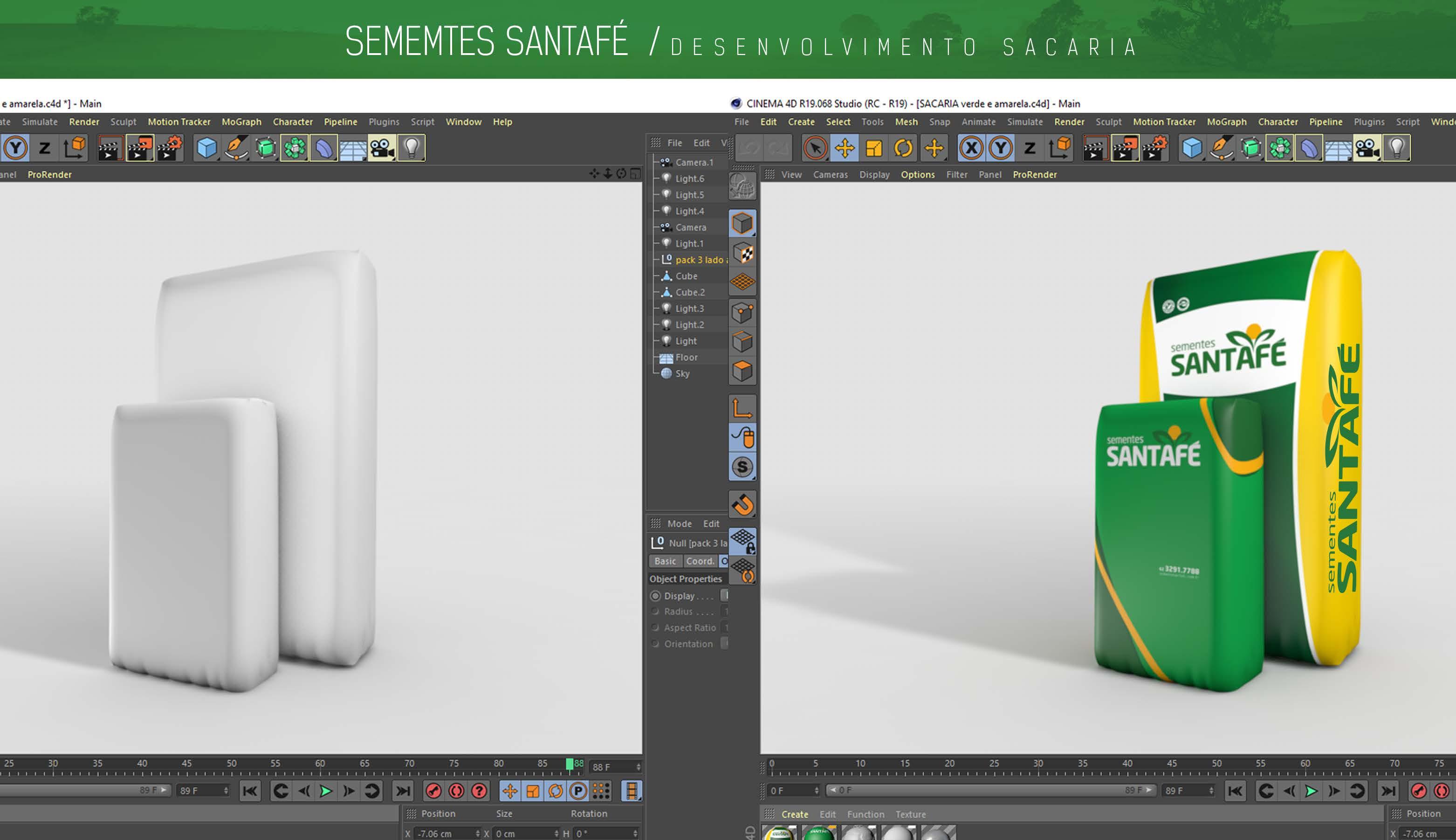Click the Live Selection arrow tool
Screen dimensions: 1456x840
coord(815,148)
